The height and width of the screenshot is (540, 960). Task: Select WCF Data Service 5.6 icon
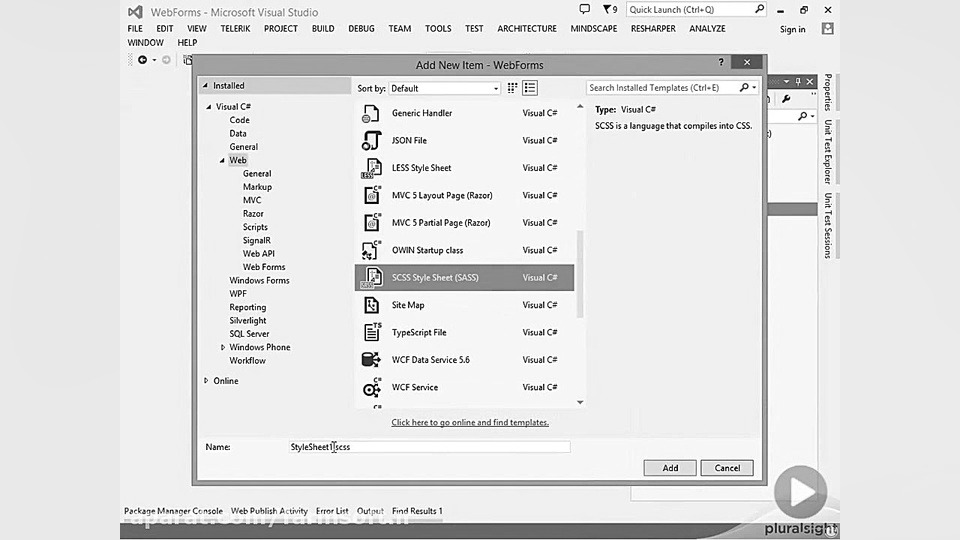pos(371,360)
